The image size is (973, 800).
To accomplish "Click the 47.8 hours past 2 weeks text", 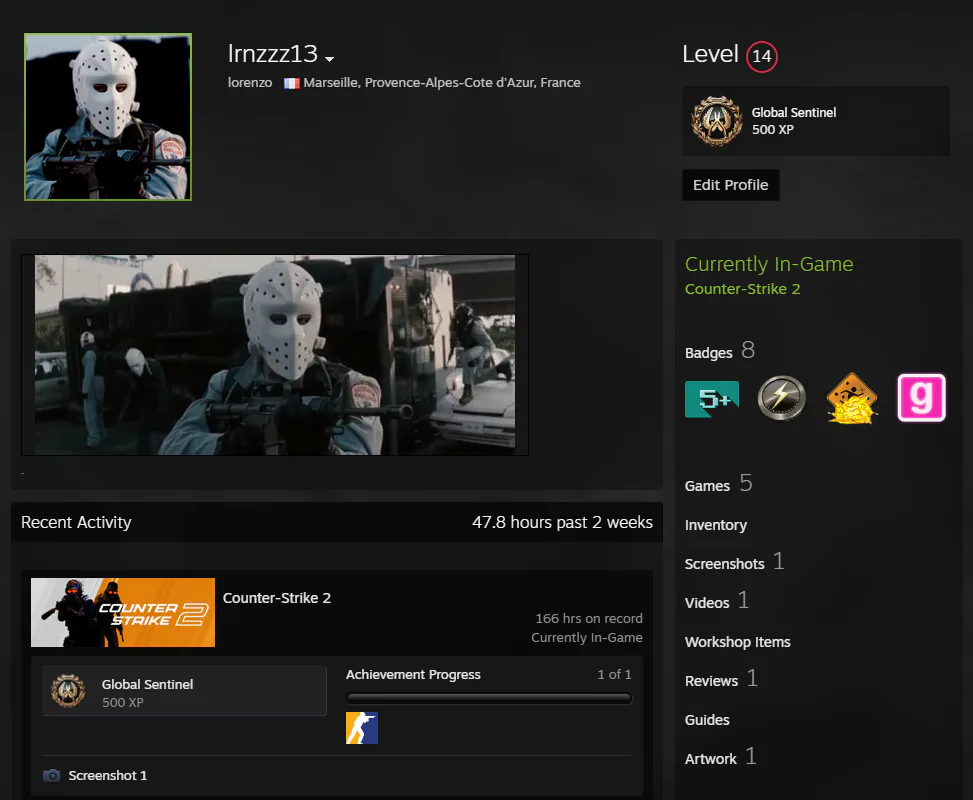I will pyautogui.click(x=562, y=523).
